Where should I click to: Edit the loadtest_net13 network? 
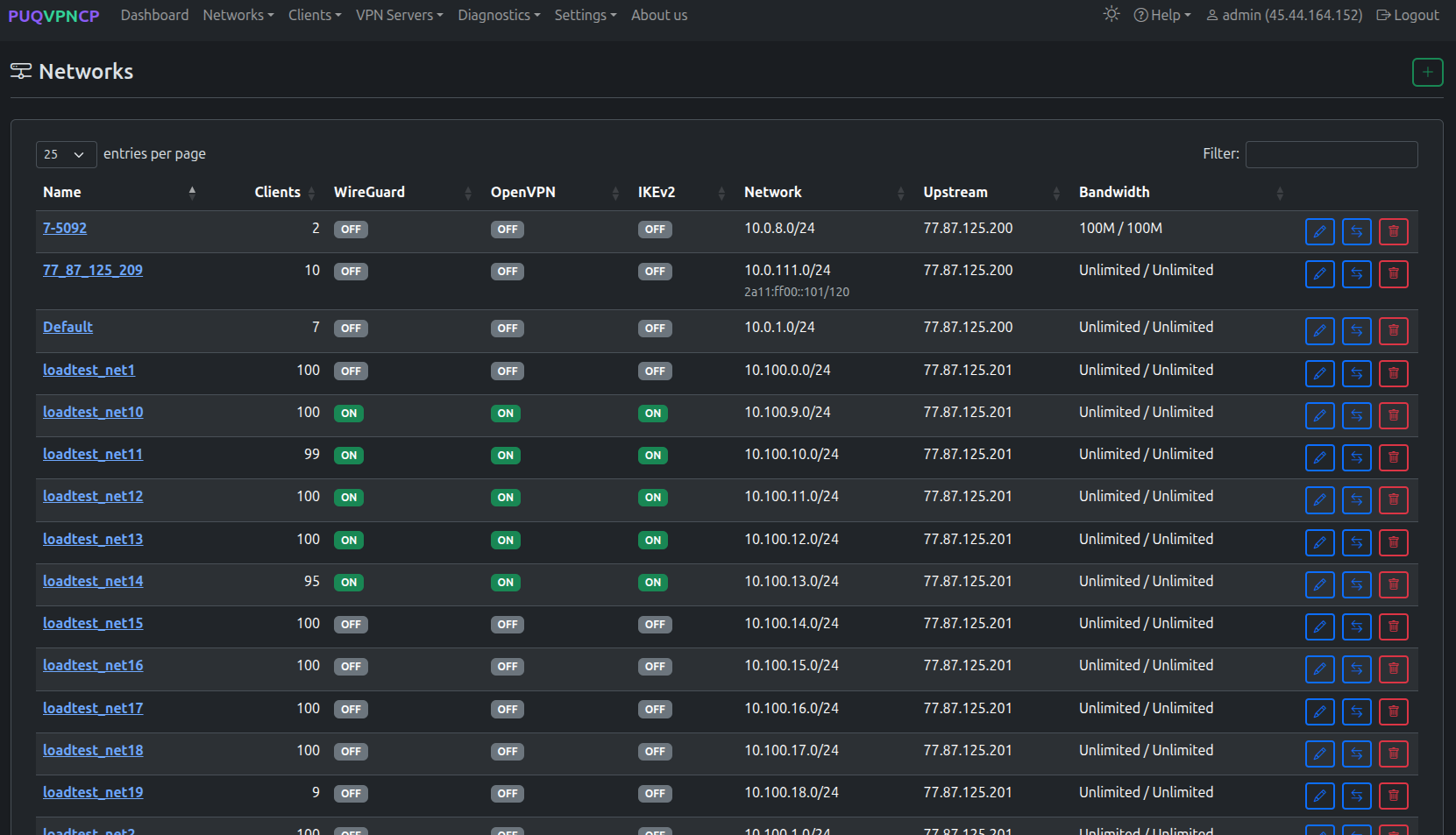[x=1319, y=542]
